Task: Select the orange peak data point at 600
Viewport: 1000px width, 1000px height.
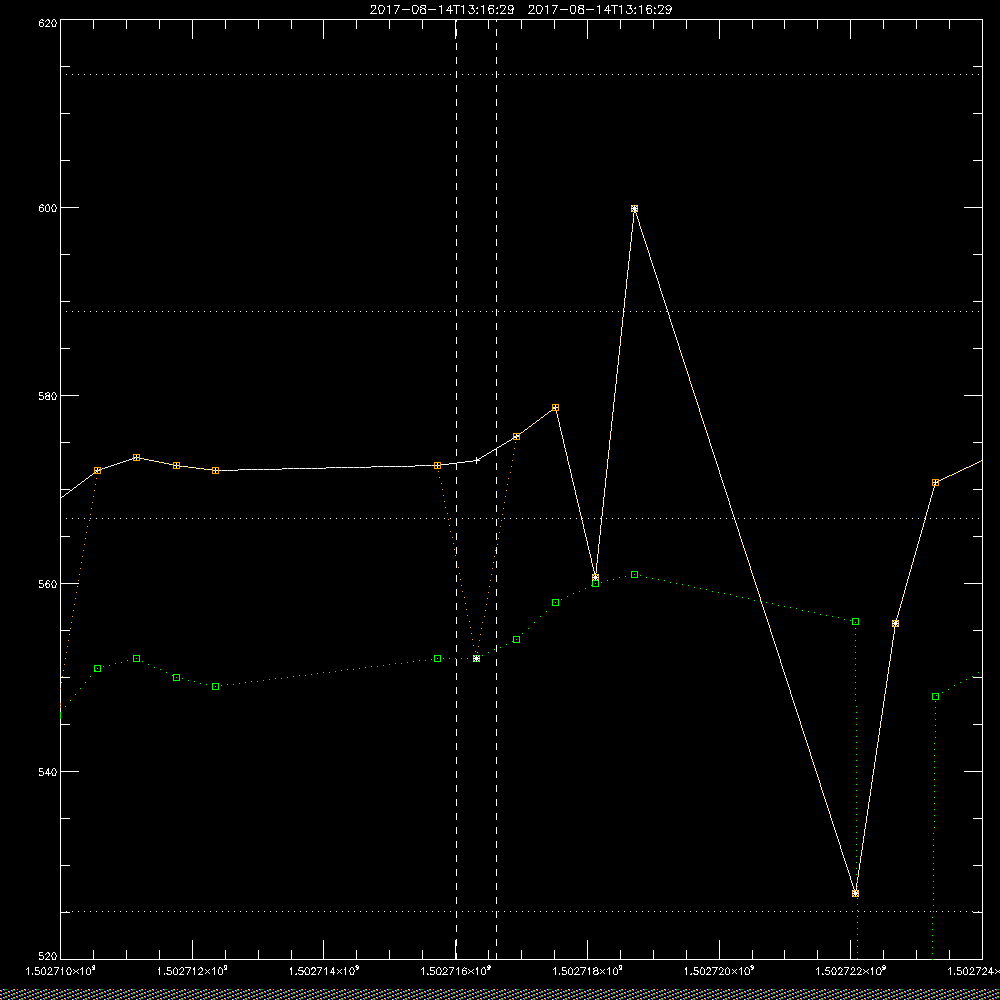Action: click(635, 209)
